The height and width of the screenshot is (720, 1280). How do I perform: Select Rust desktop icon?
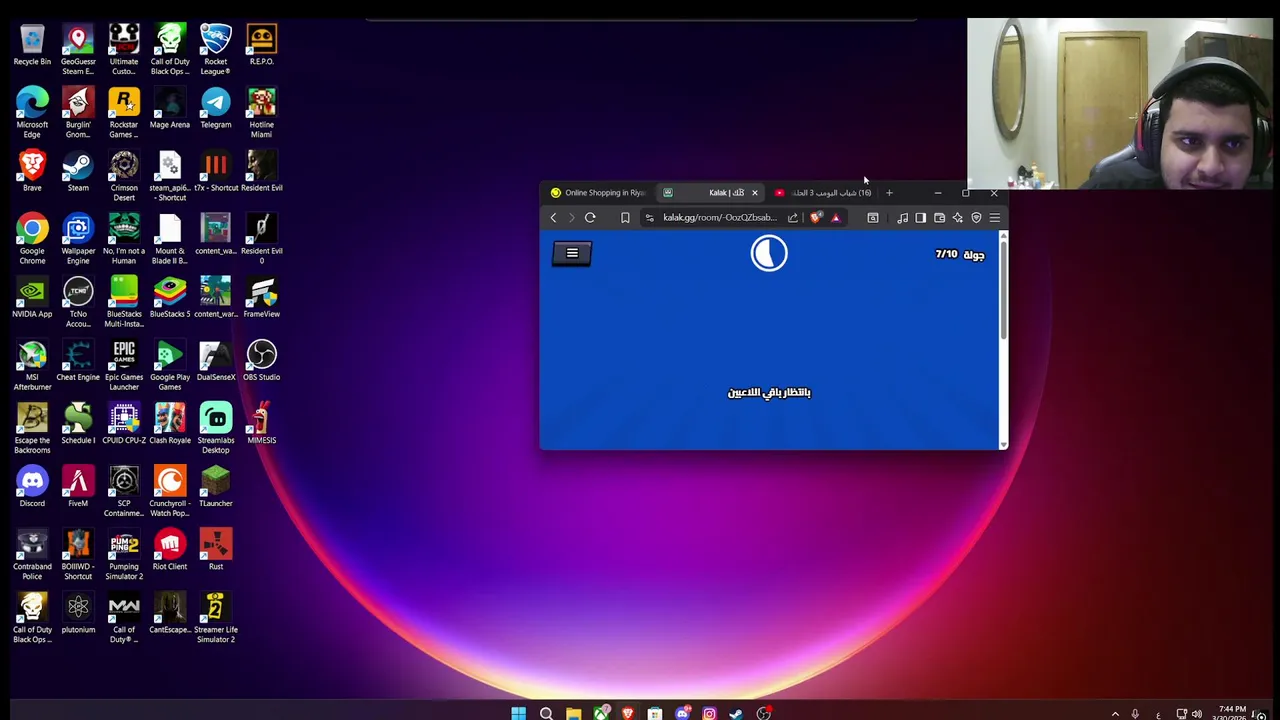(216, 550)
